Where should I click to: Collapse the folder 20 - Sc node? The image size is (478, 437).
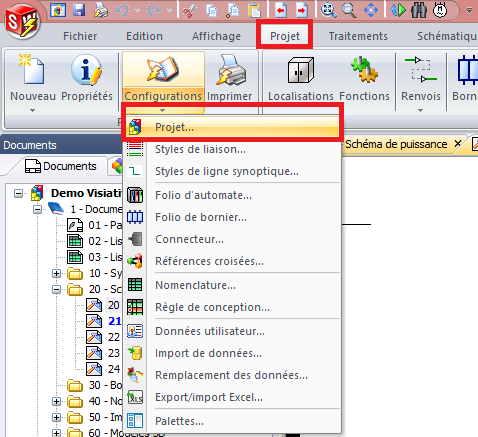(56, 289)
